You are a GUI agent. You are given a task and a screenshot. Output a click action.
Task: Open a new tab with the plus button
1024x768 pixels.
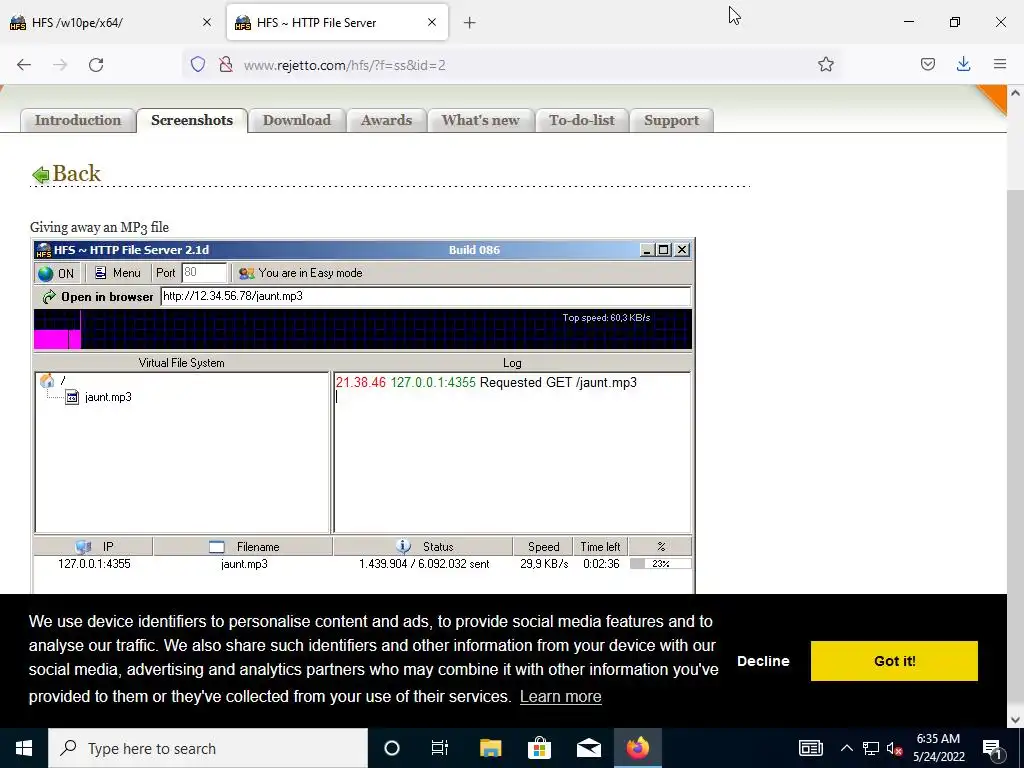point(470,23)
